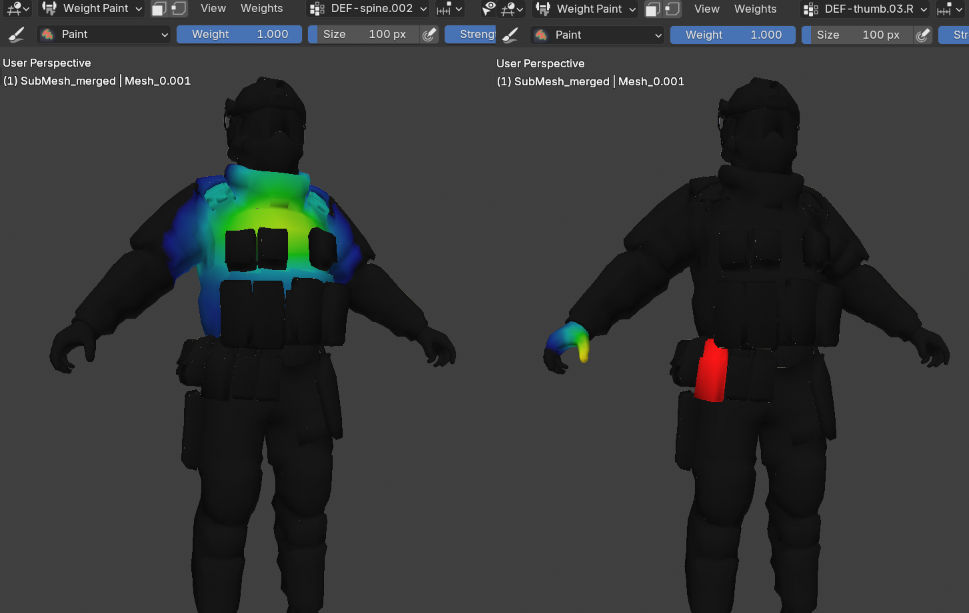The height and width of the screenshot is (613, 969).
Task: Toggle size pen pressure in left viewport
Action: (x=429, y=35)
